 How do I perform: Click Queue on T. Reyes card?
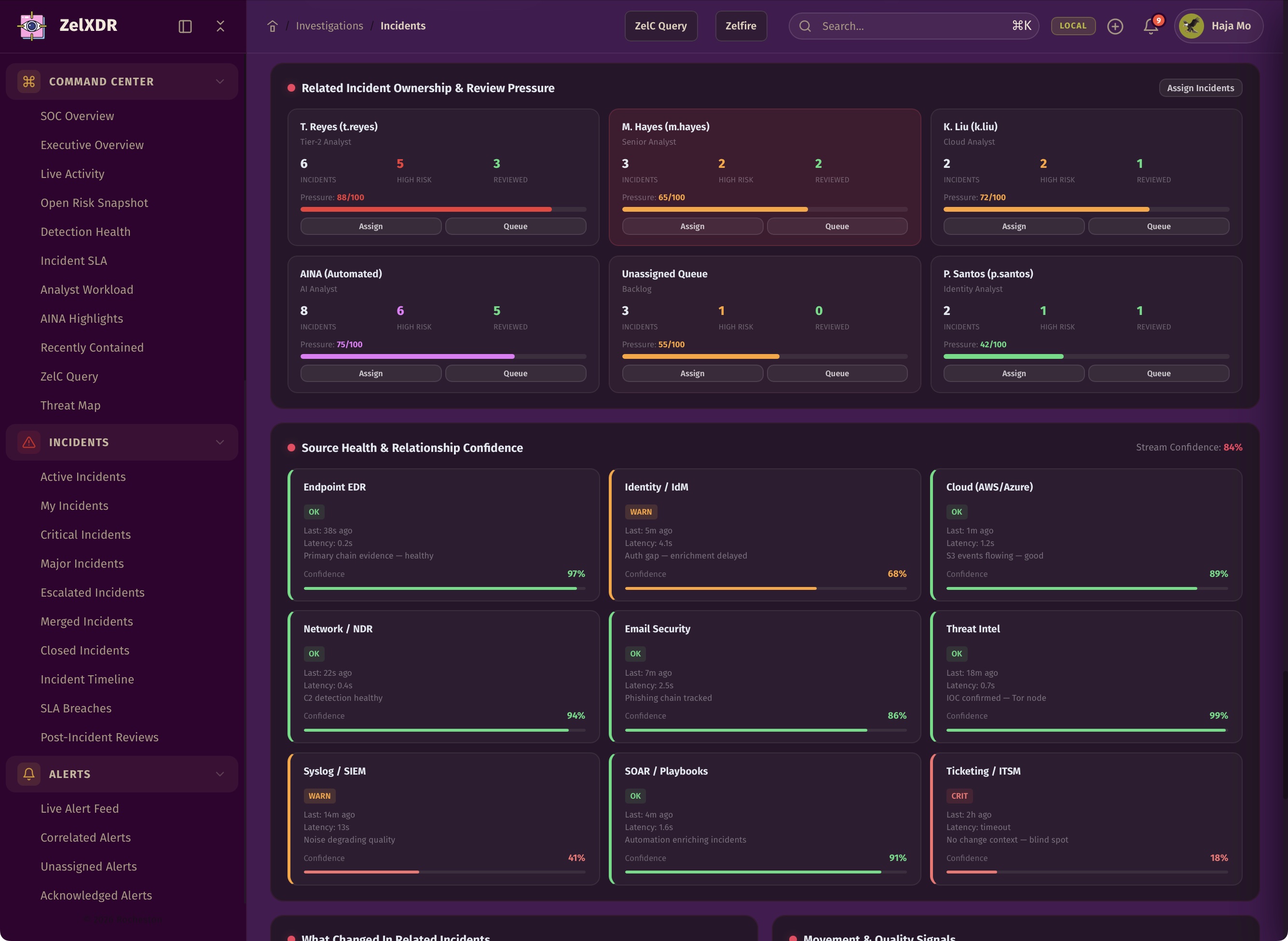pos(515,226)
